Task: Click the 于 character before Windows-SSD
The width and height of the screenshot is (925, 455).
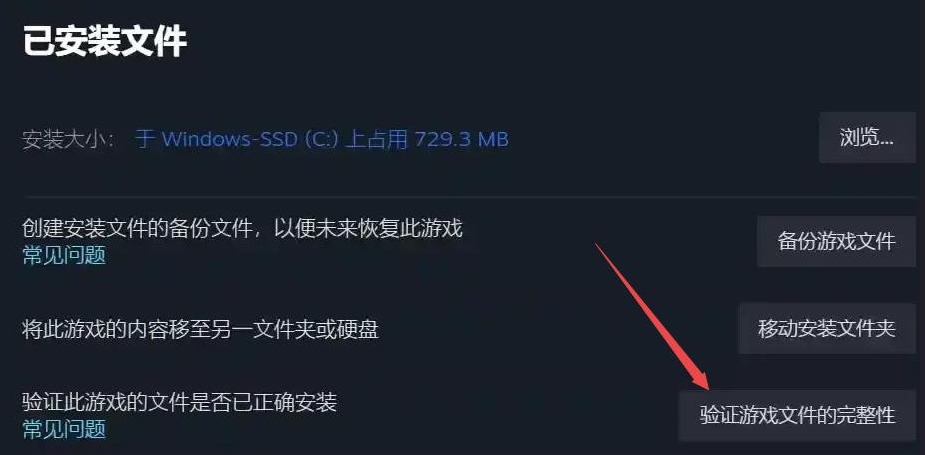Action: point(145,139)
